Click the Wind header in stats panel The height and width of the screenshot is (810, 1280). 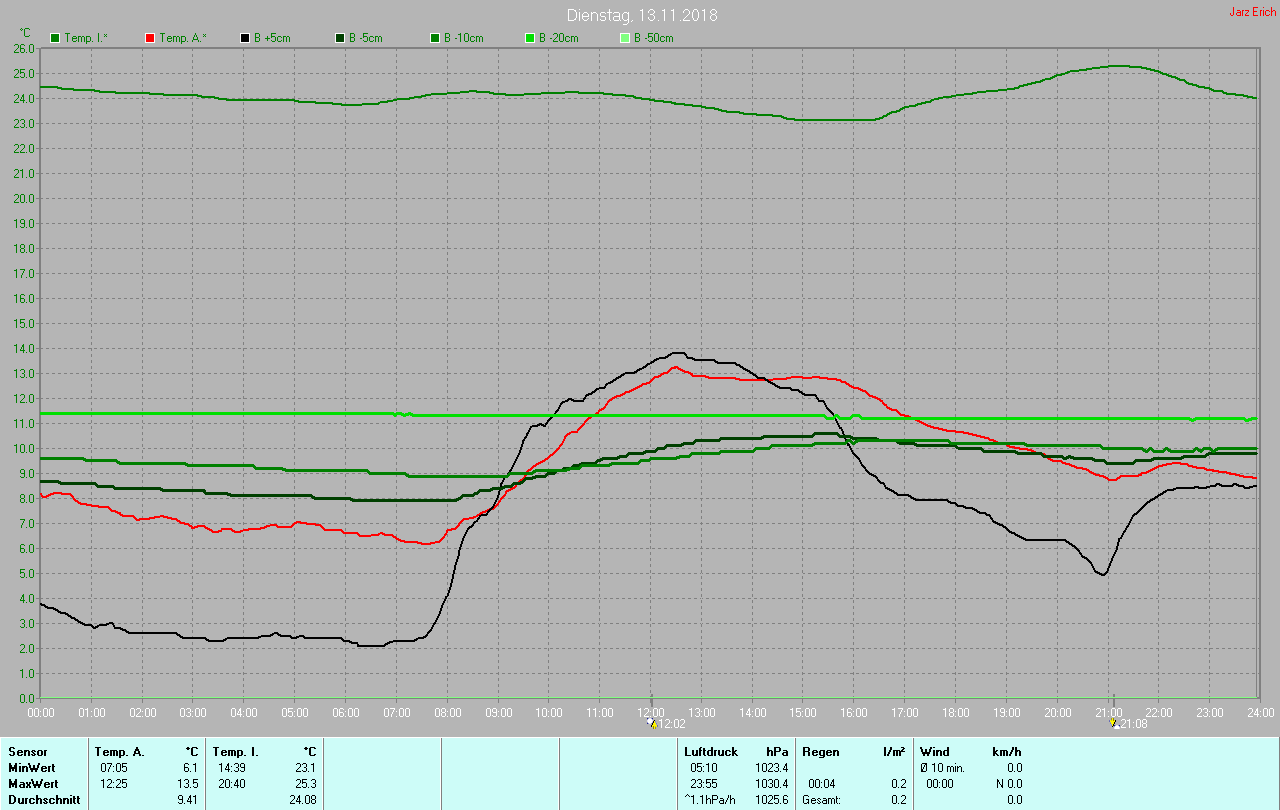pyautogui.click(x=935, y=751)
